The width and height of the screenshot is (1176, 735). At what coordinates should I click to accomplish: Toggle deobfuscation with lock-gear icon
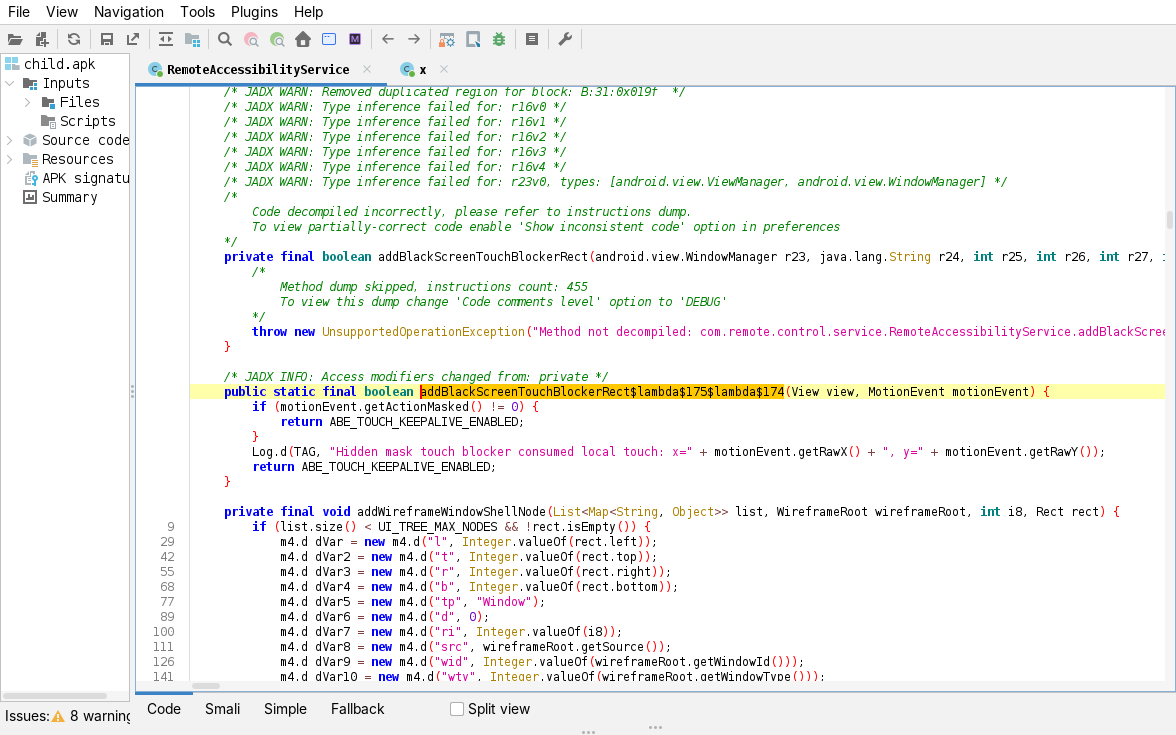click(x=446, y=40)
